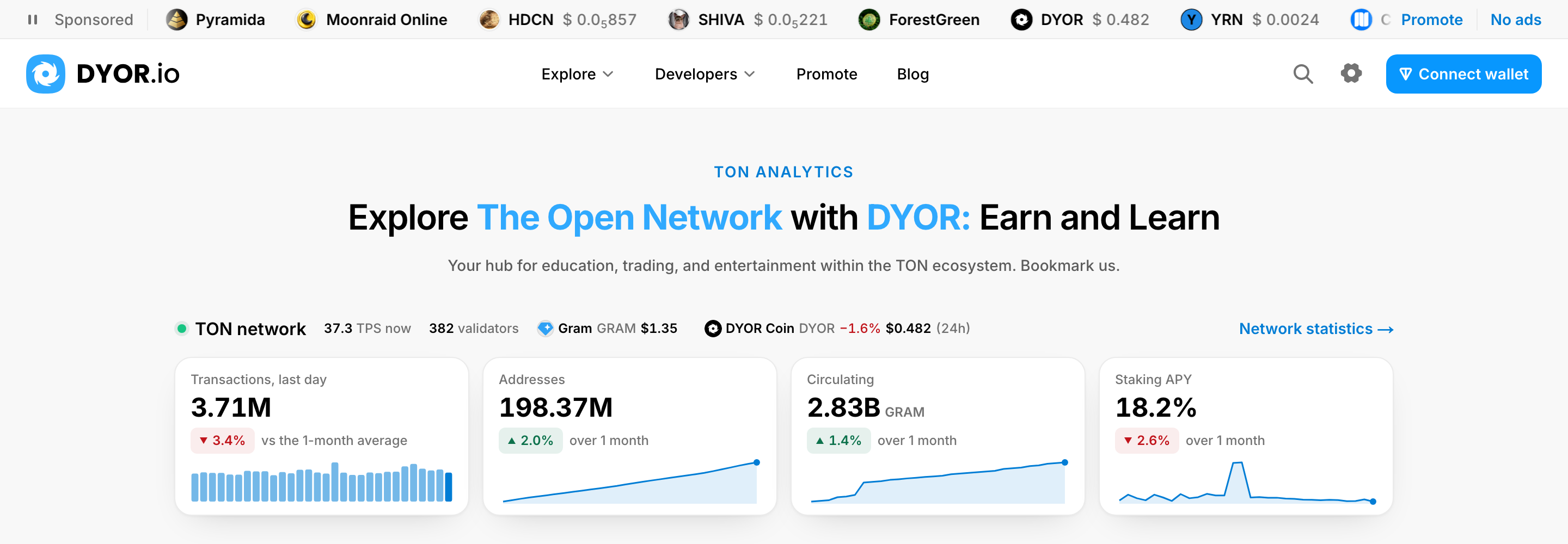Image resolution: width=1568 pixels, height=544 pixels.
Task: Open the search magnifier icon
Action: (x=1303, y=73)
